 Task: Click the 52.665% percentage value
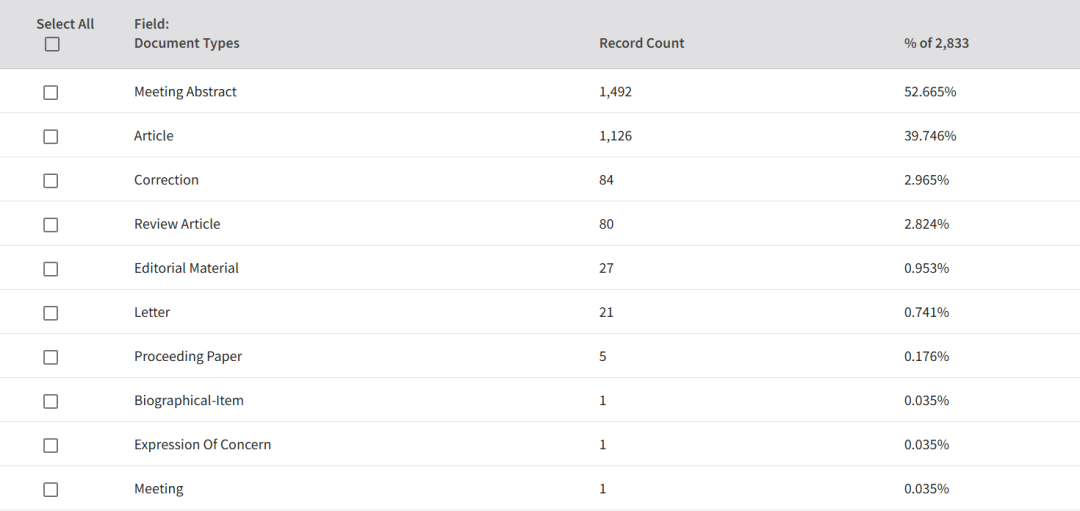[x=930, y=92]
